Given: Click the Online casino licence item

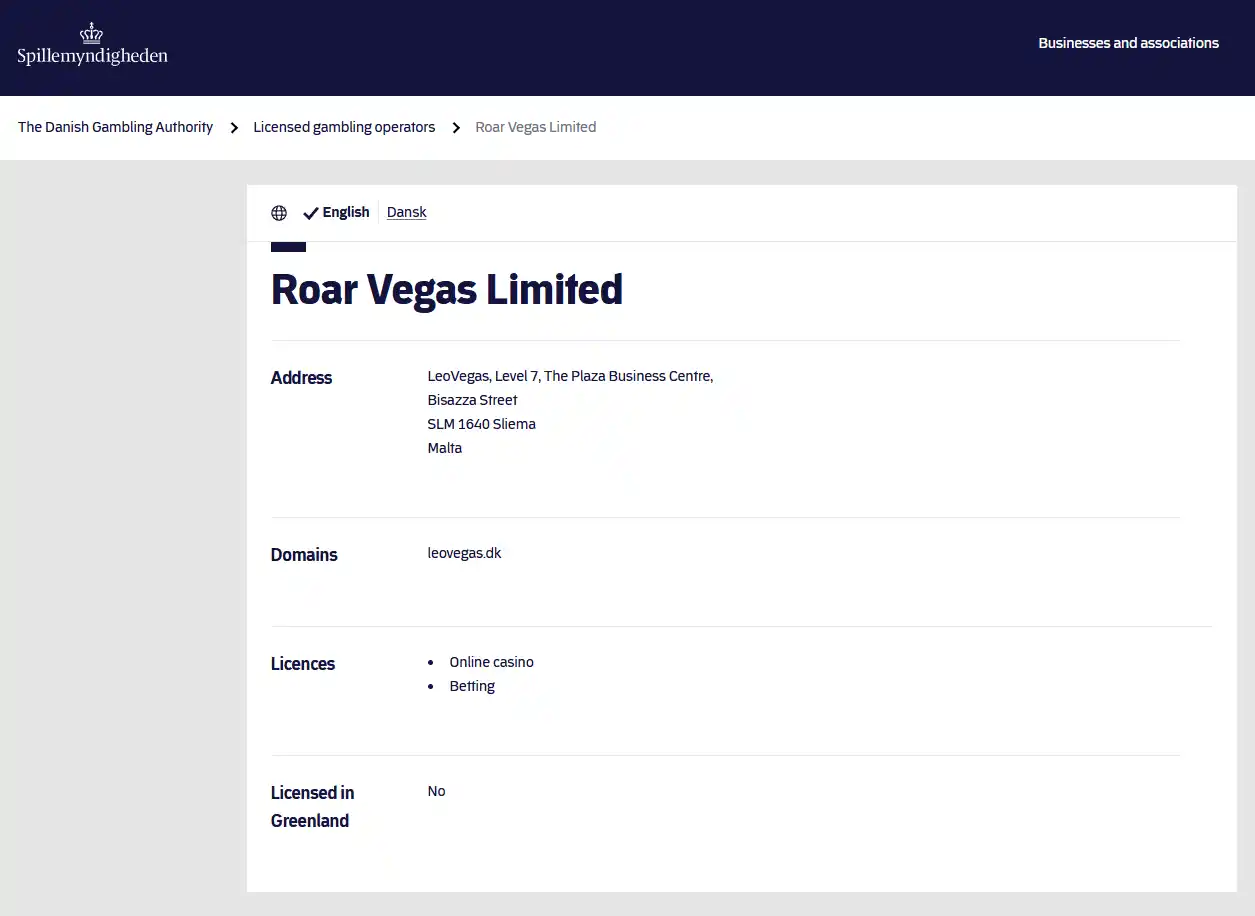Looking at the screenshot, I should [x=491, y=662].
